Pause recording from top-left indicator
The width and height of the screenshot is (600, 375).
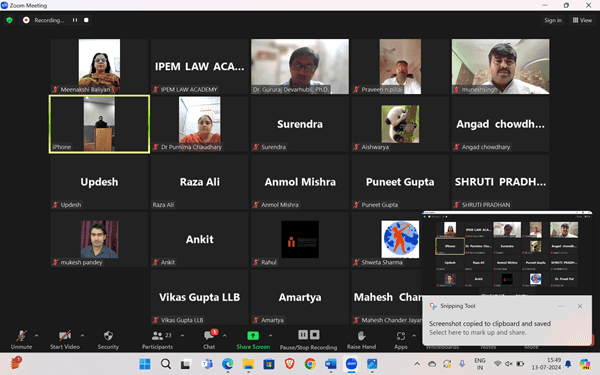75,20
